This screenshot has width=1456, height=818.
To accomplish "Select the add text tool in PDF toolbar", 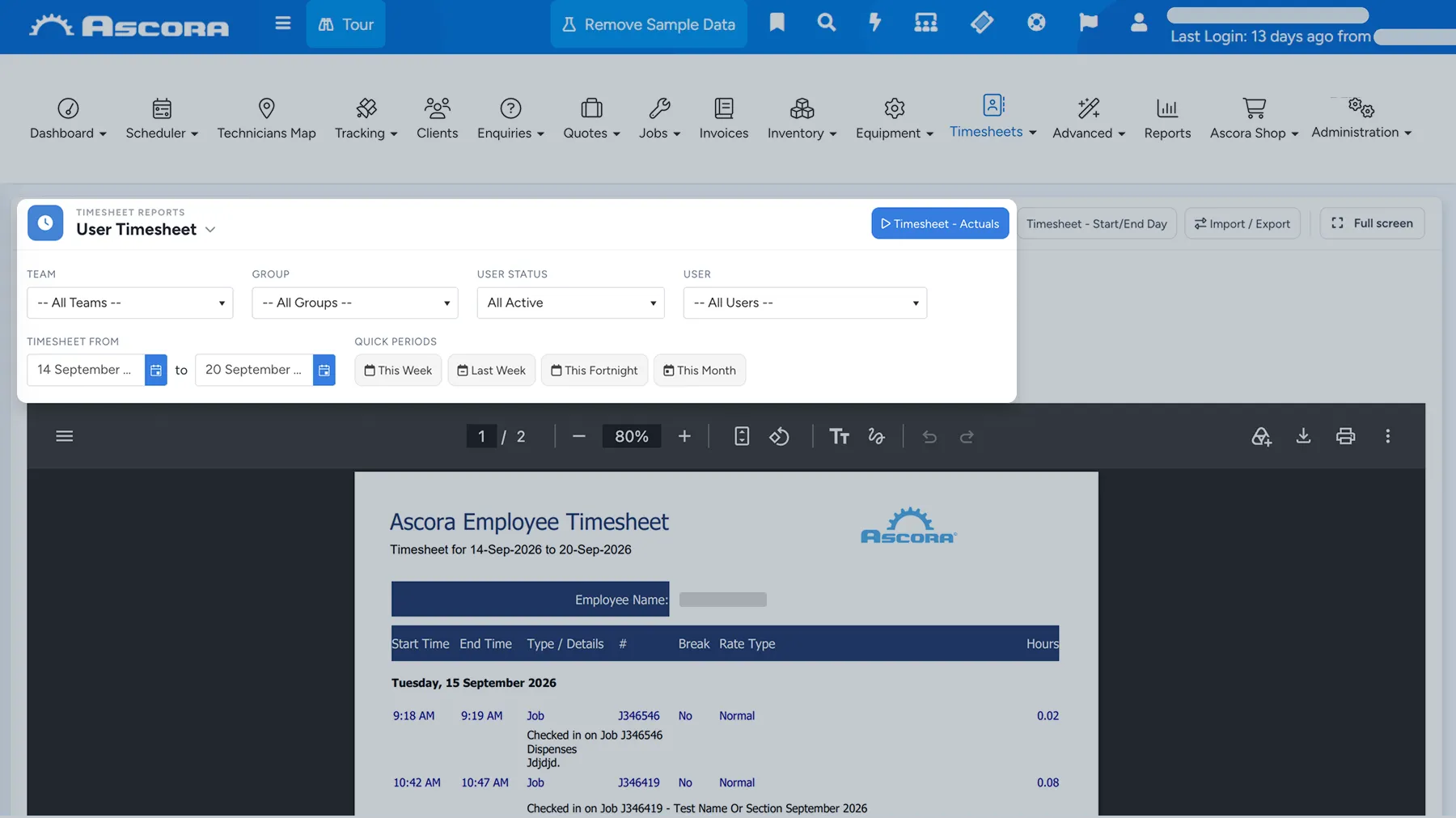I will click(x=839, y=436).
